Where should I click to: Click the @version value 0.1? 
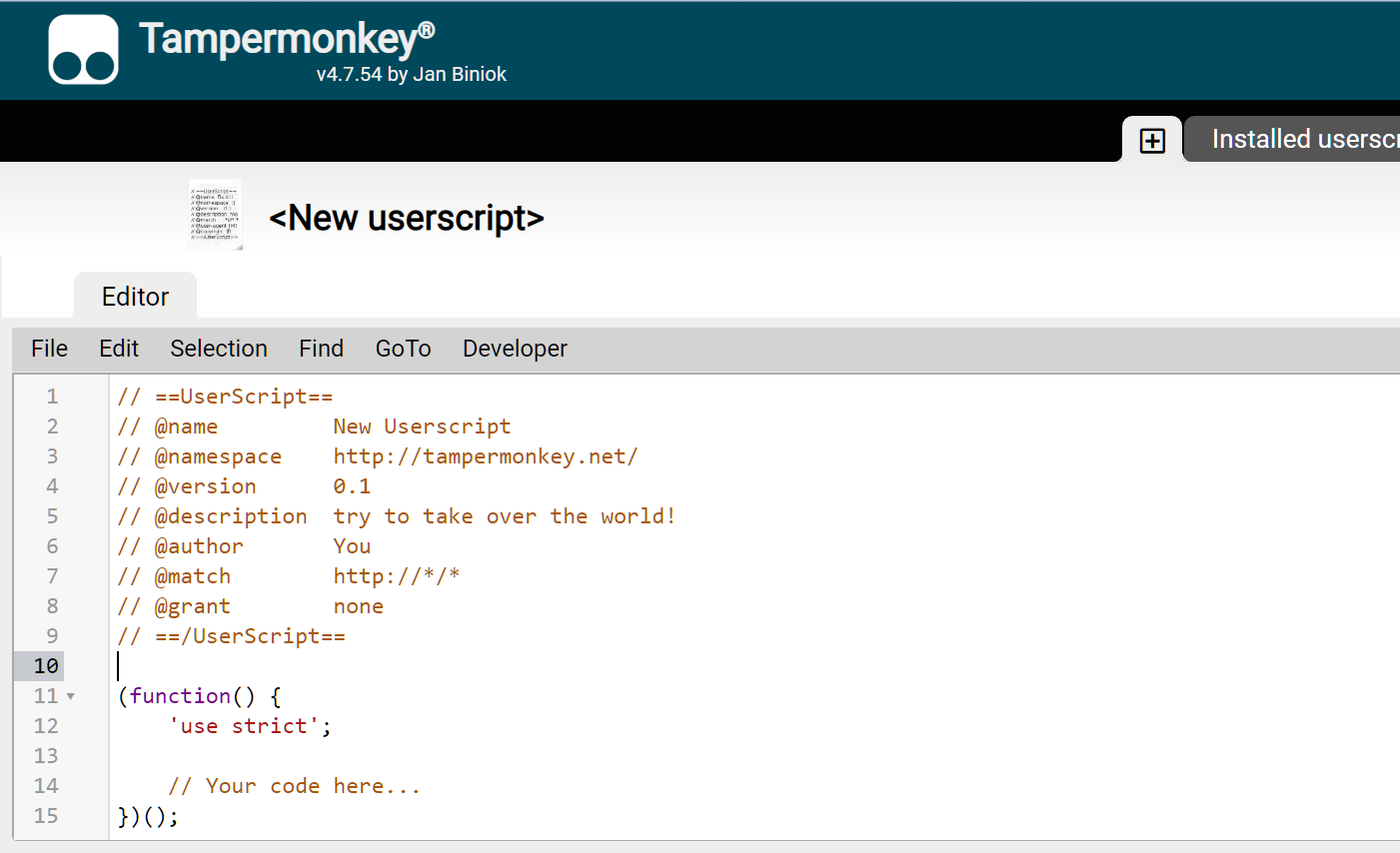click(x=352, y=486)
